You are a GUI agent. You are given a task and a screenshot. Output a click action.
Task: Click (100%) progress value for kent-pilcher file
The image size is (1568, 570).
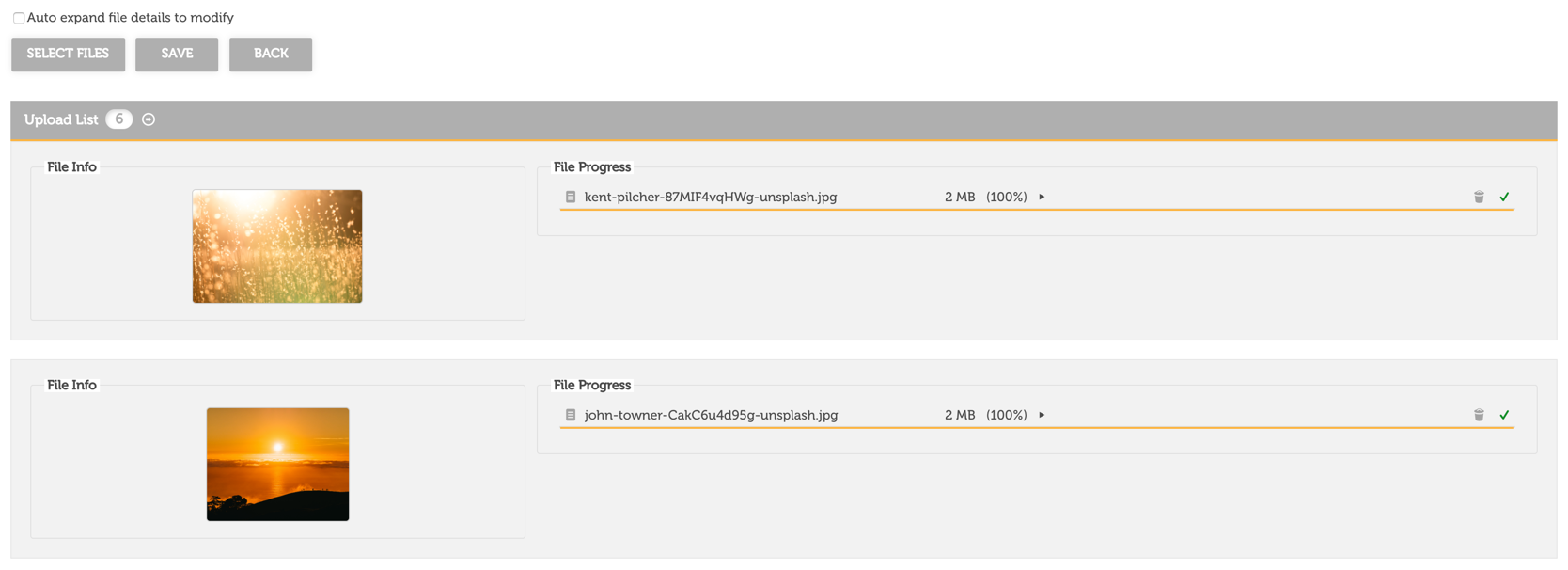tap(1007, 198)
